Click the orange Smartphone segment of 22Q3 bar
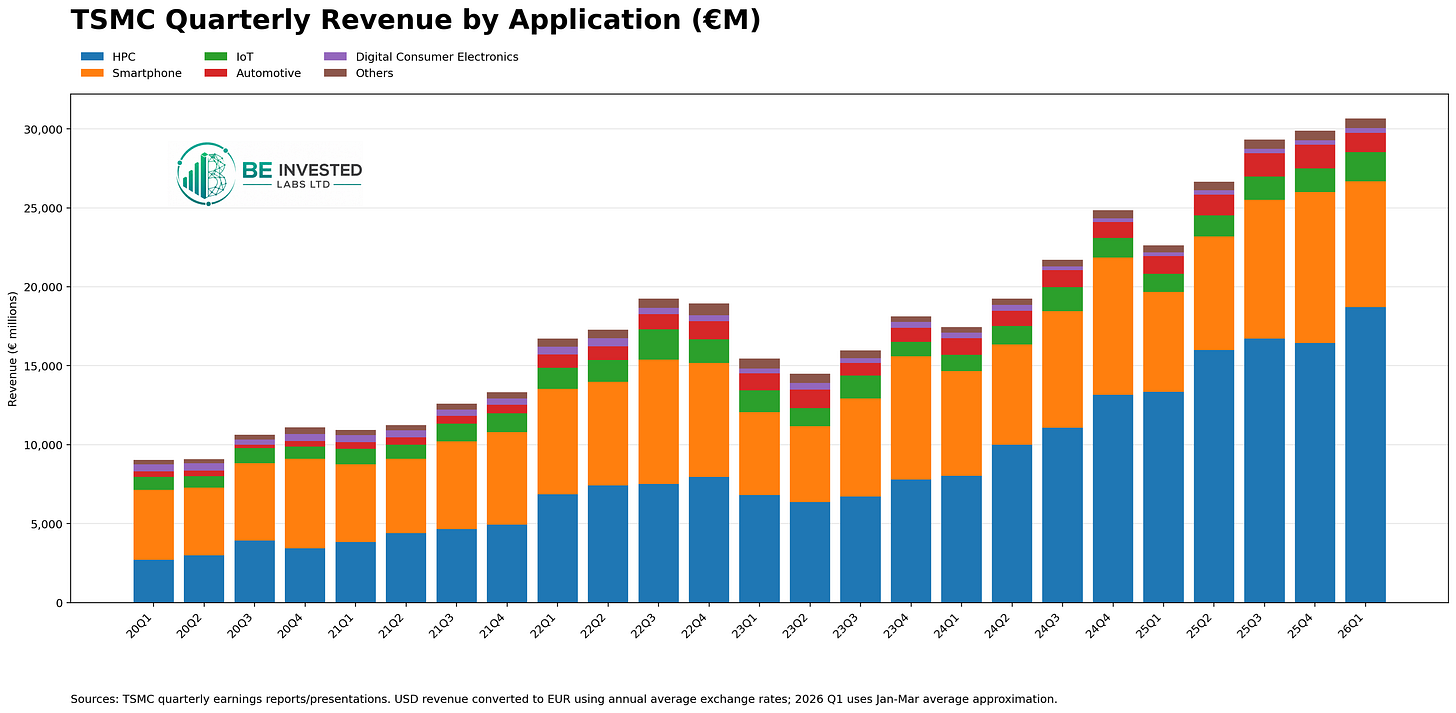Image resolution: width=1456 pixels, height=713 pixels. [x=658, y=422]
